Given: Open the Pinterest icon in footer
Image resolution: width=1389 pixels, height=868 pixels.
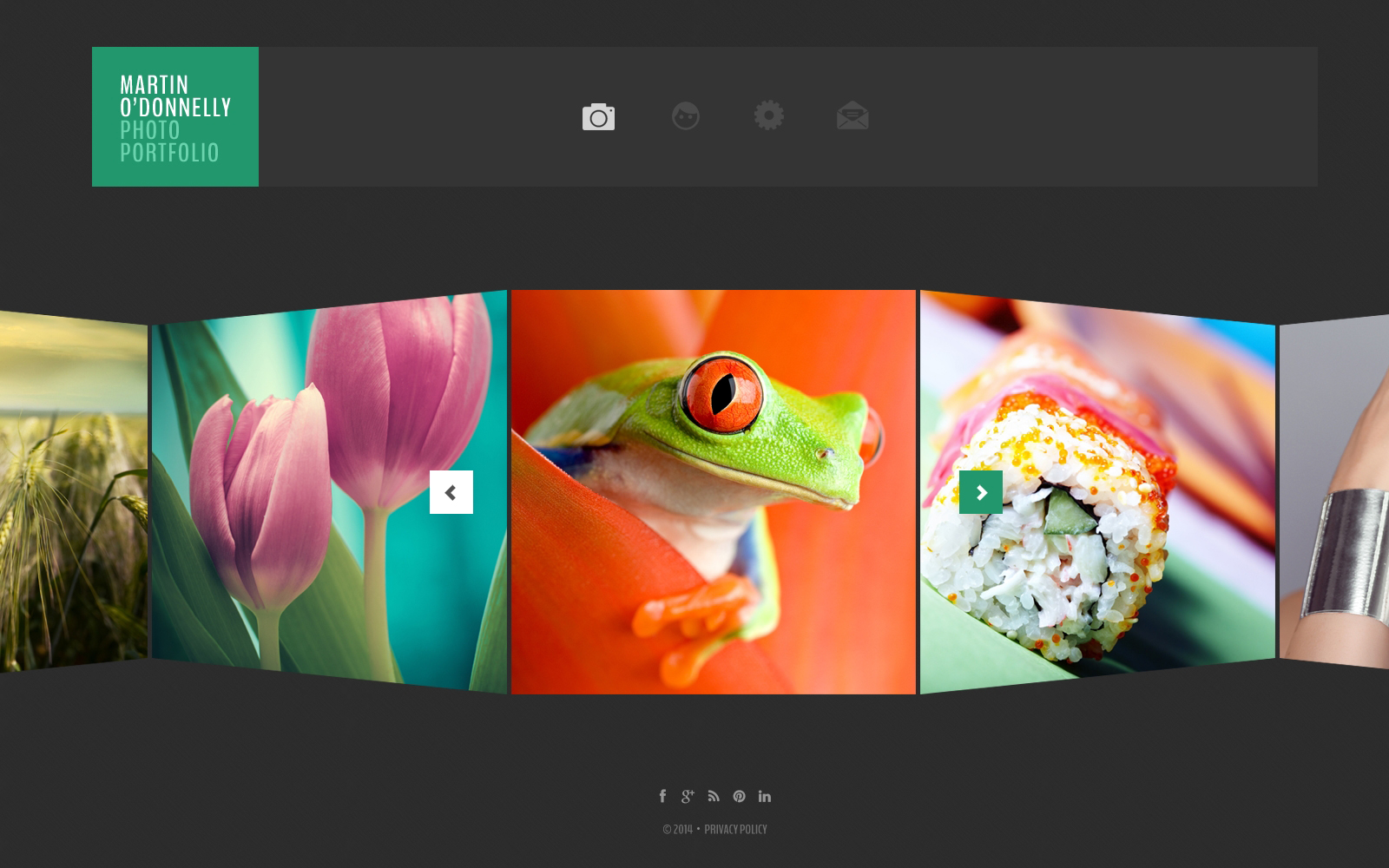Looking at the screenshot, I should 739,796.
